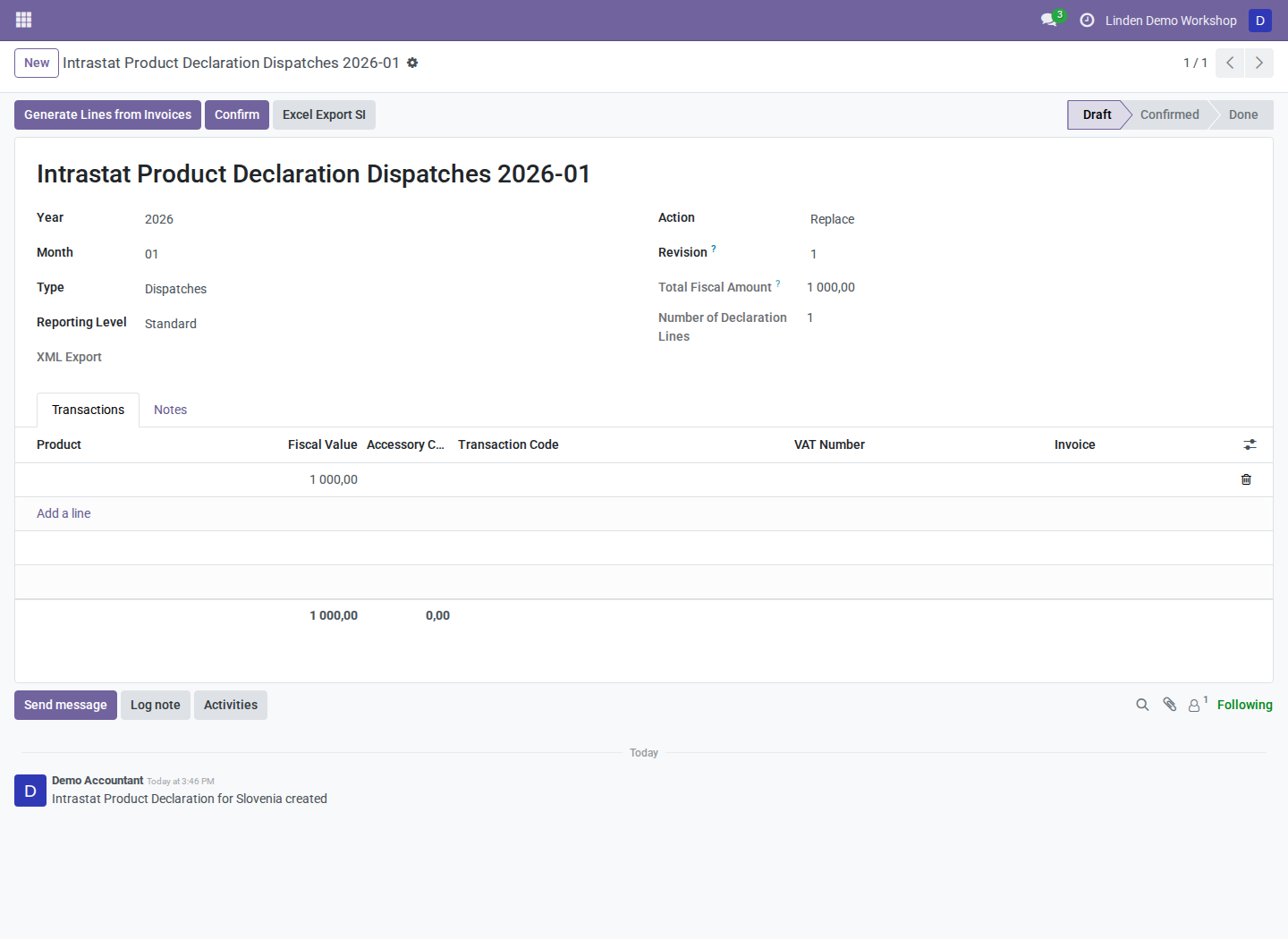
Task: Open the conversations messages icon
Action: [x=1049, y=20]
